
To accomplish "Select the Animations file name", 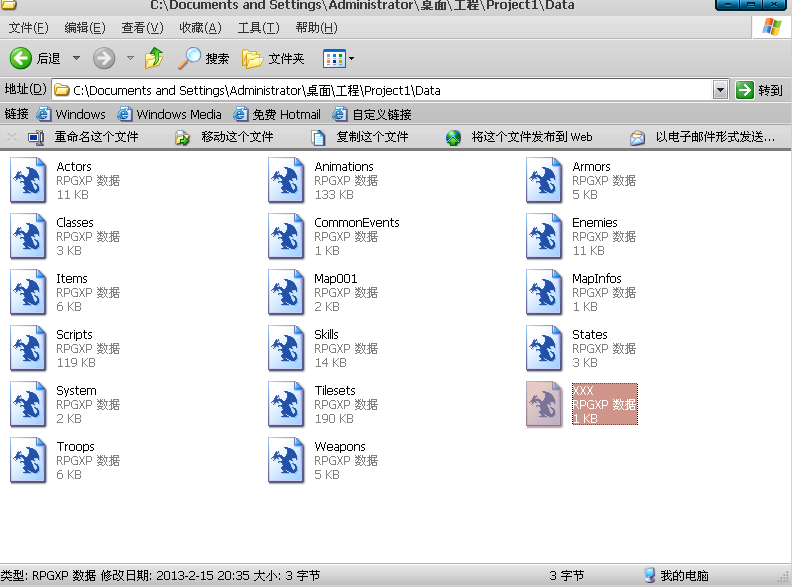I will pyautogui.click(x=344, y=166).
